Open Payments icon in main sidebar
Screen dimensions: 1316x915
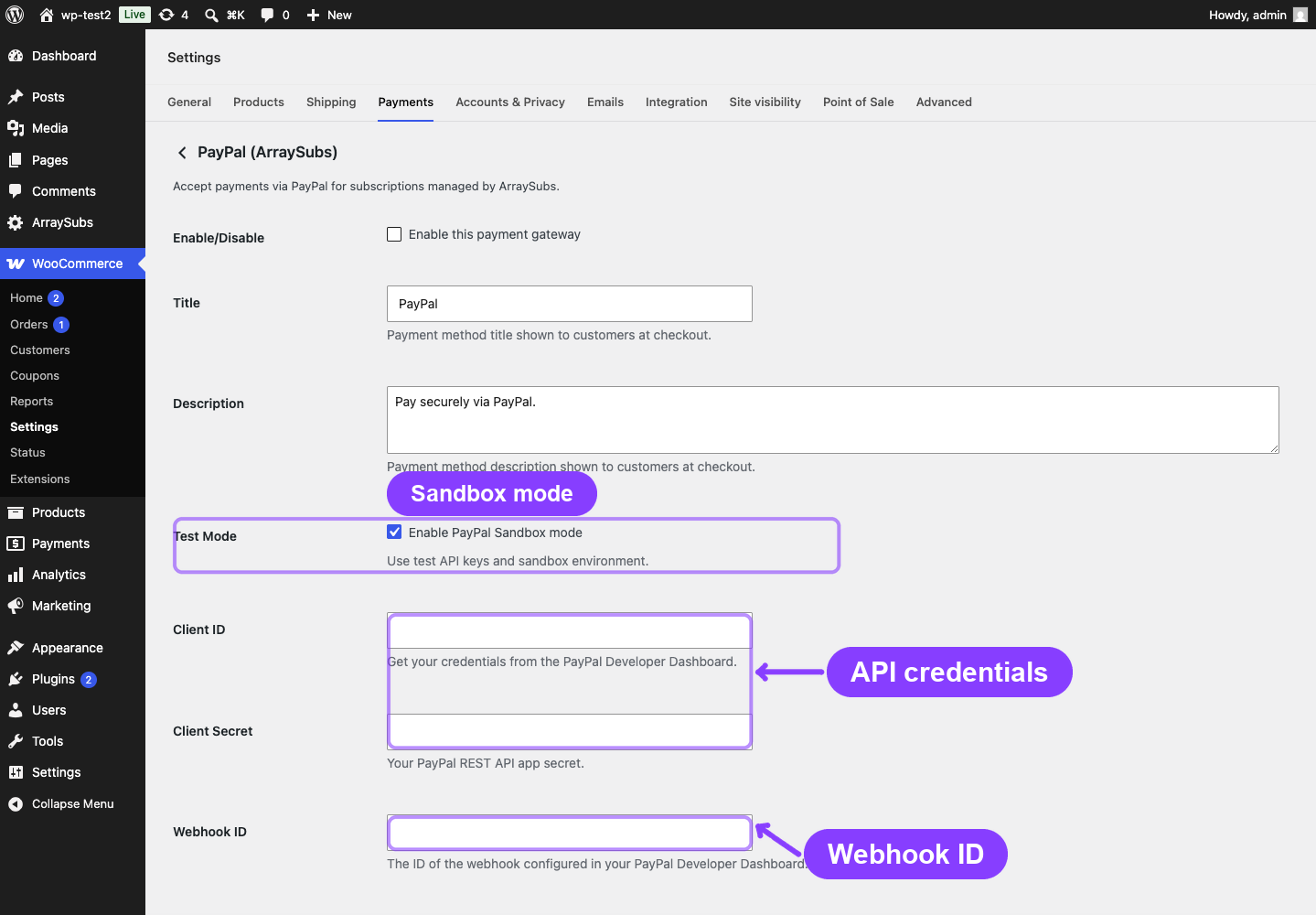[16, 544]
